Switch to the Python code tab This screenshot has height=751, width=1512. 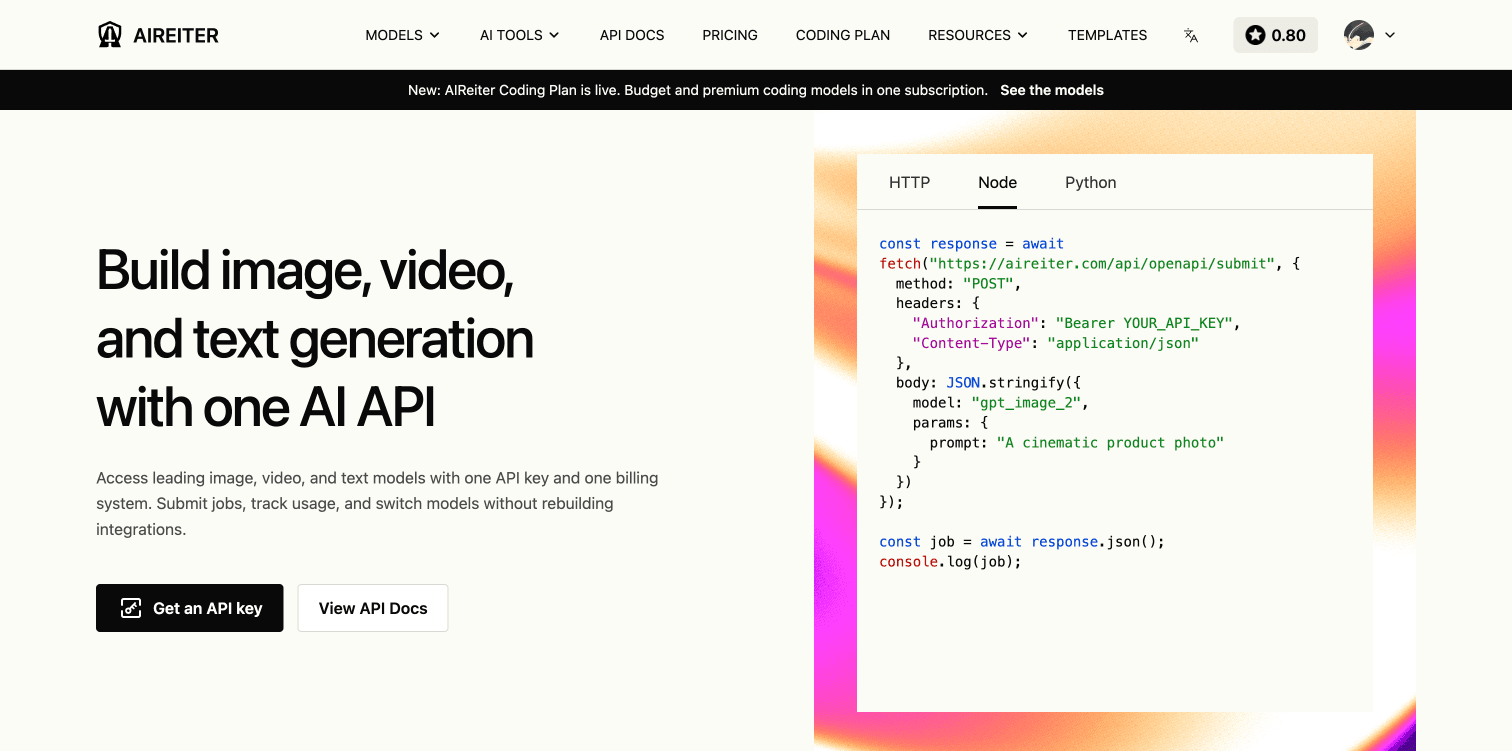click(x=1090, y=182)
